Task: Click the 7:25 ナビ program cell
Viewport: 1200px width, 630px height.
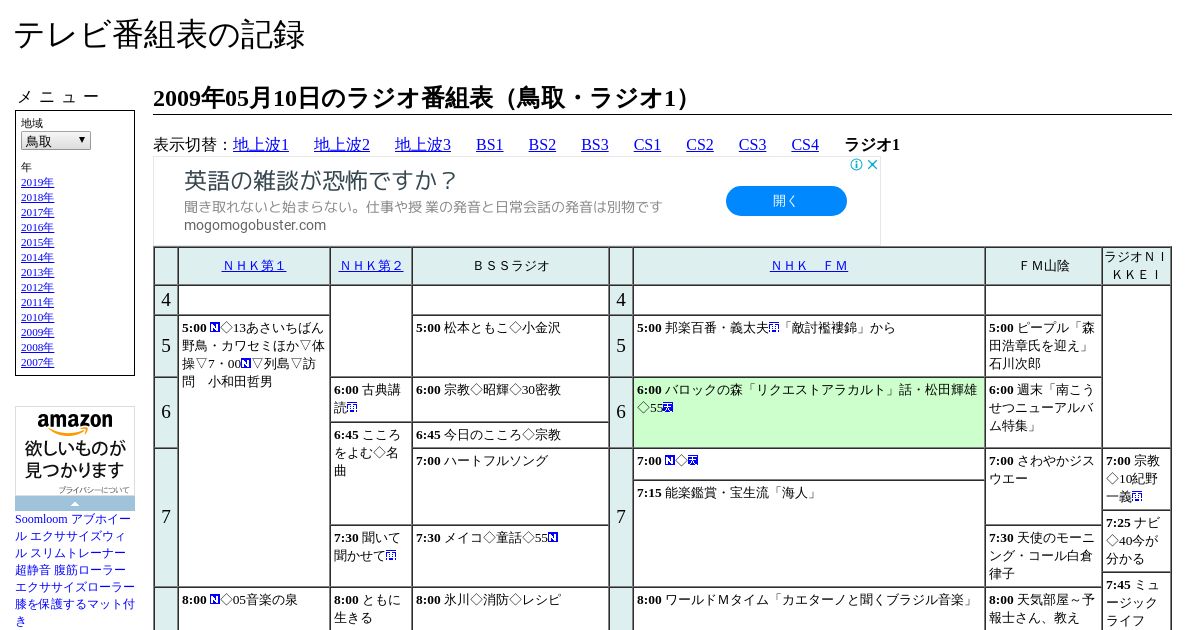Action: click(1137, 540)
